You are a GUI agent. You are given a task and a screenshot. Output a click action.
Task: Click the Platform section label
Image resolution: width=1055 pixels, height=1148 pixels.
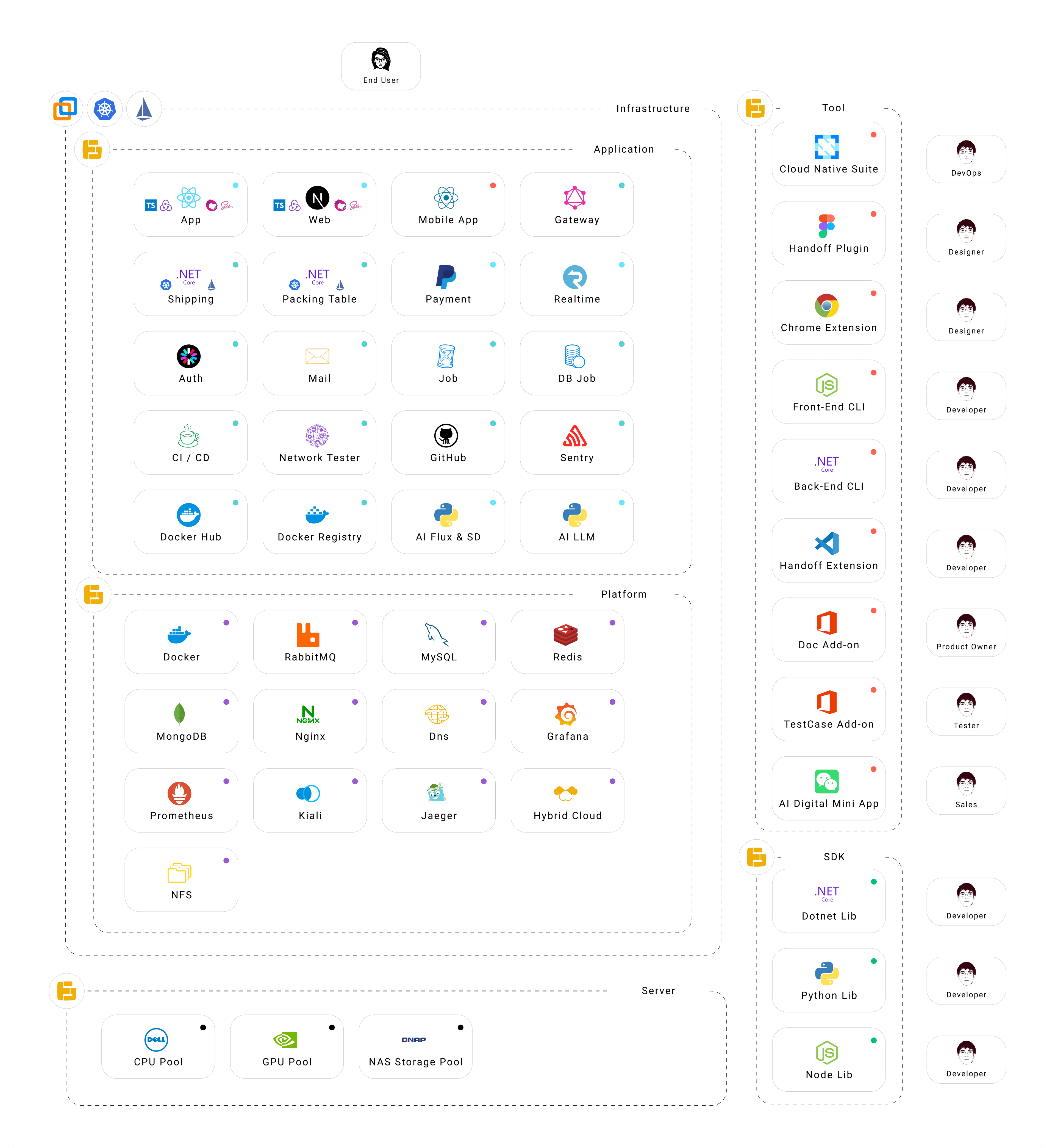(623, 594)
